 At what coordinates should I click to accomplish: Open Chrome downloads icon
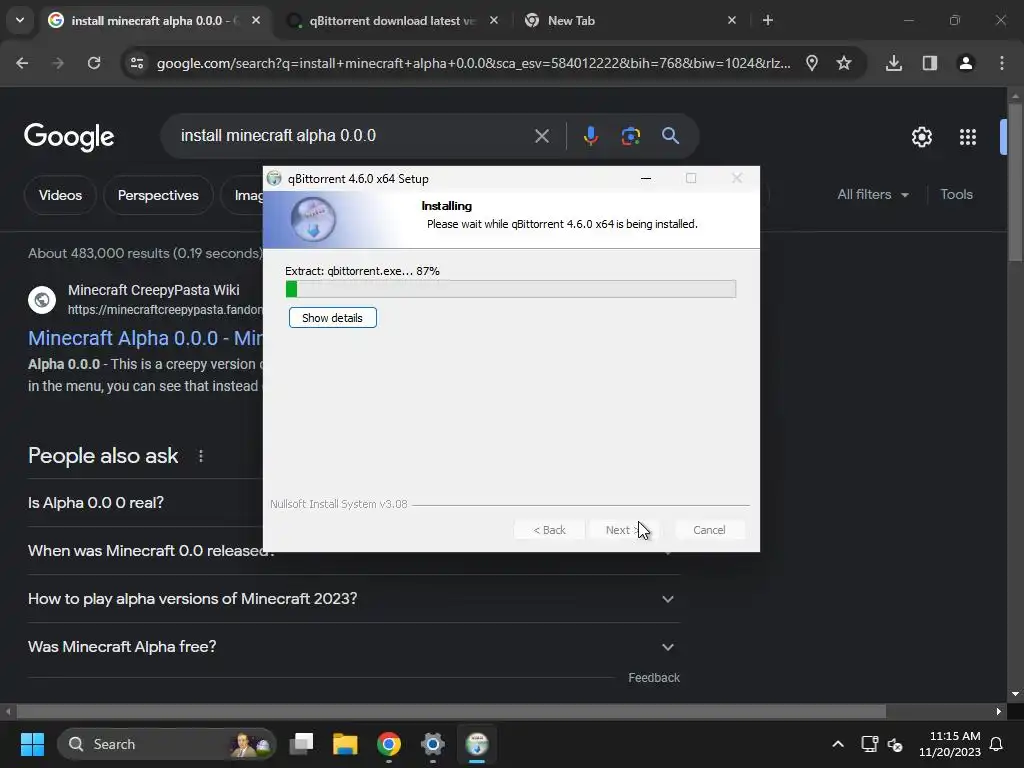tap(894, 63)
